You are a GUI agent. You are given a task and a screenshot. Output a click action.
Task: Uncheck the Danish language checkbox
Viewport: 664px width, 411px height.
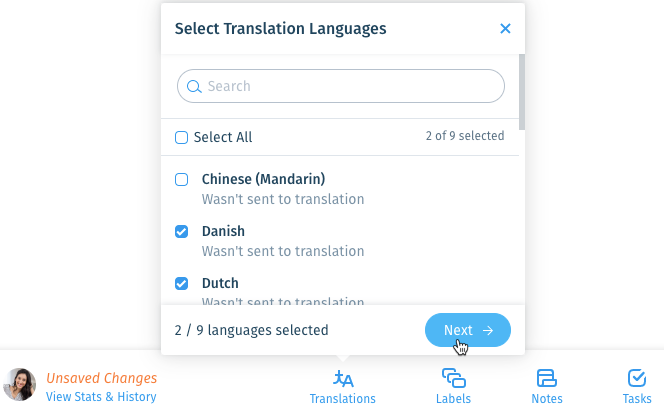pyautogui.click(x=181, y=232)
